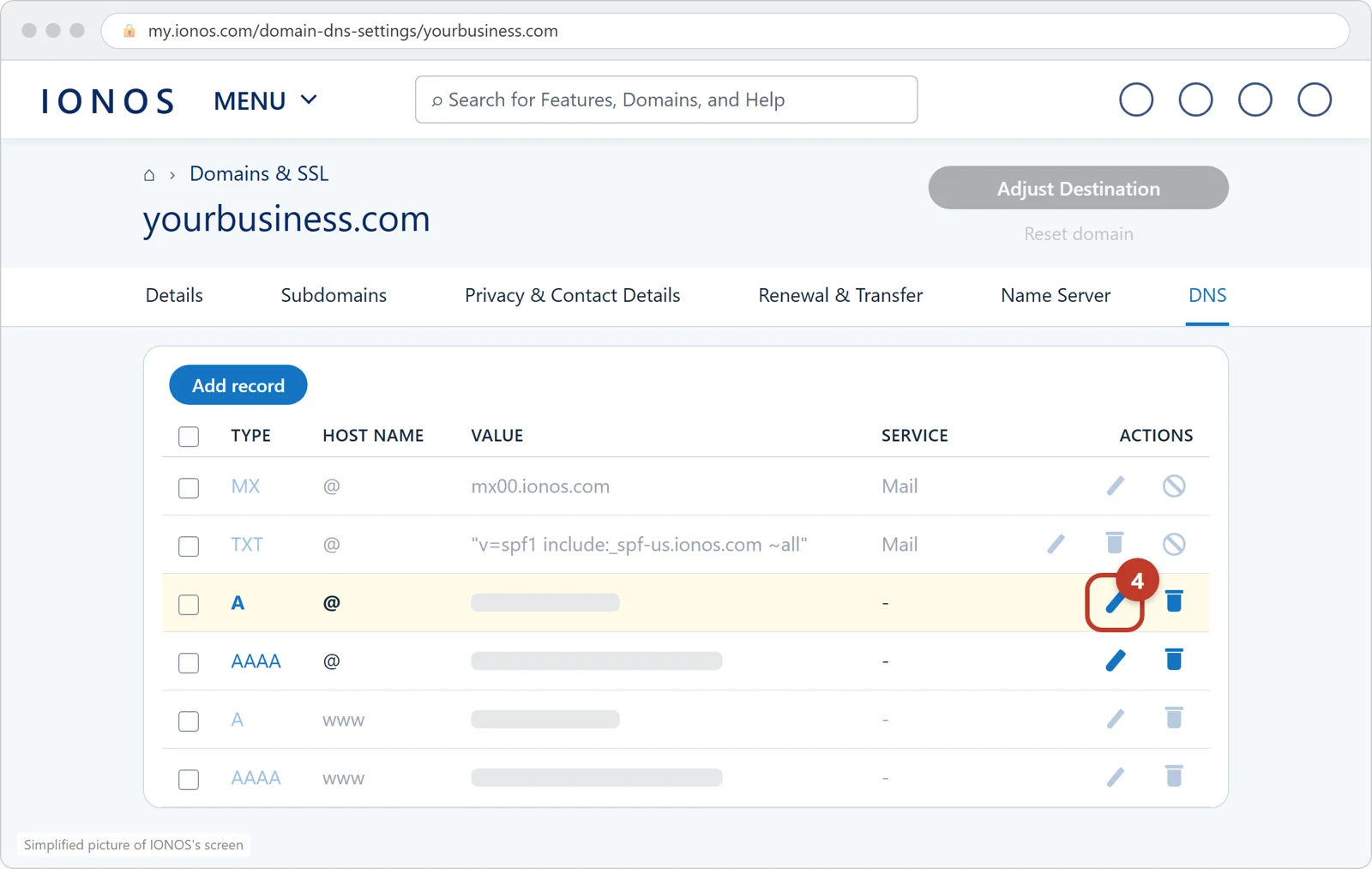Disable the TXT record via the circle-slash icon
Screen dimensions: 1372x869
pyautogui.click(x=1174, y=544)
